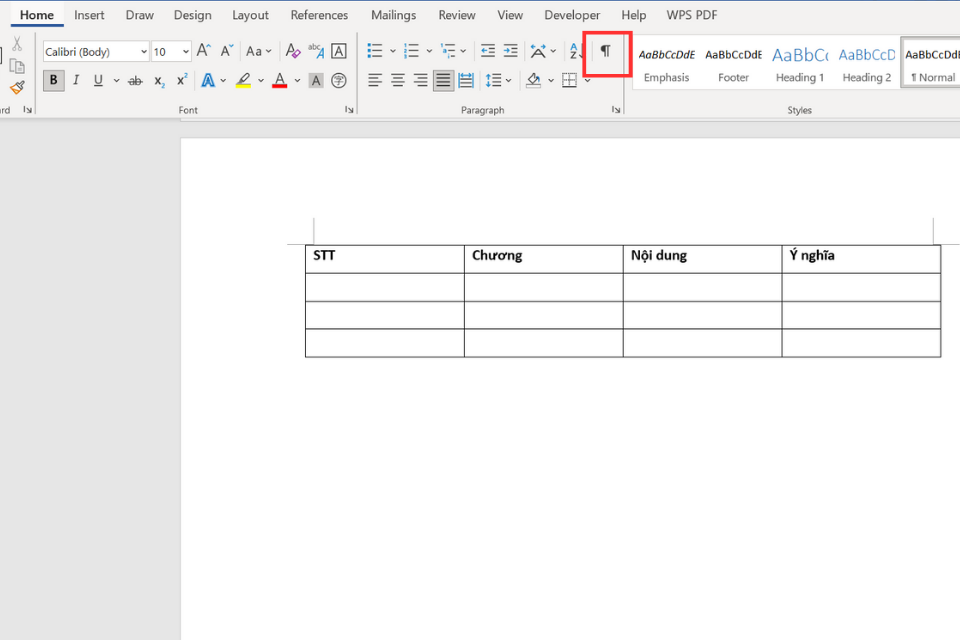Viewport: 960px width, 640px height.
Task: Expand line spacing dropdown arrow
Action: [509, 80]
